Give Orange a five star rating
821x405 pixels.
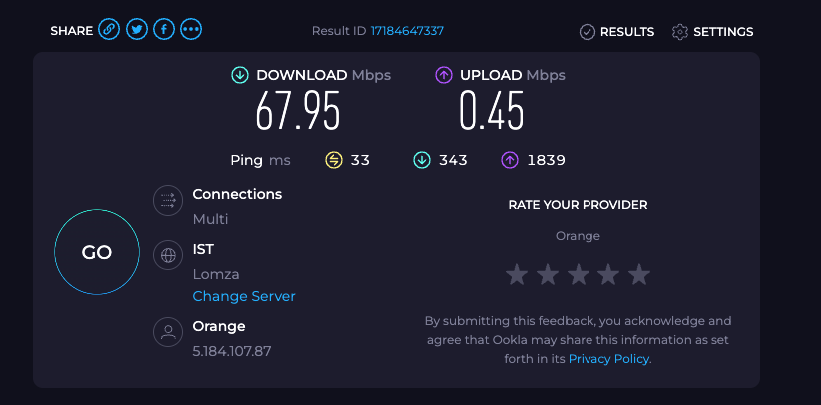[639, 275]
